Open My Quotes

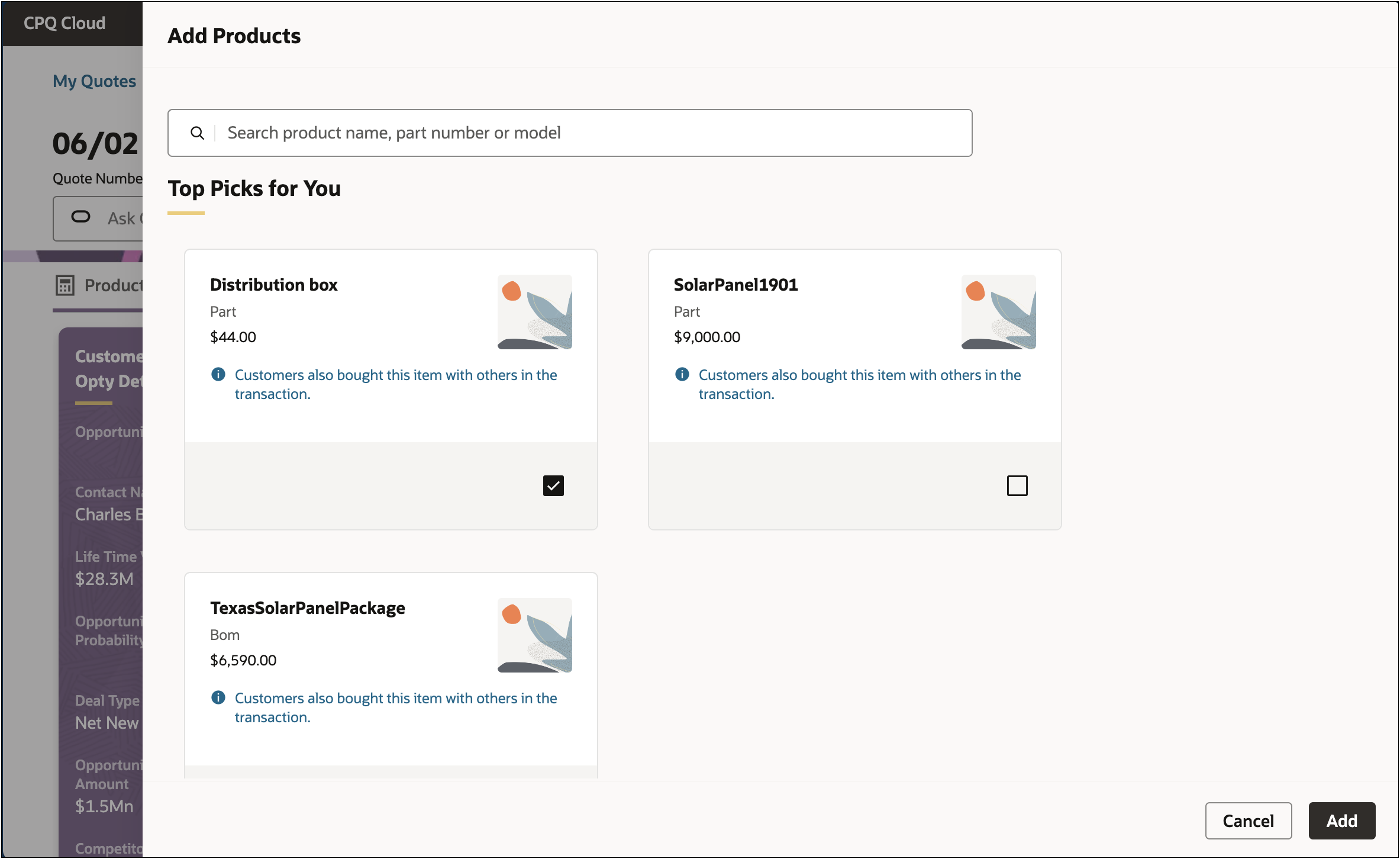point(93,81)
